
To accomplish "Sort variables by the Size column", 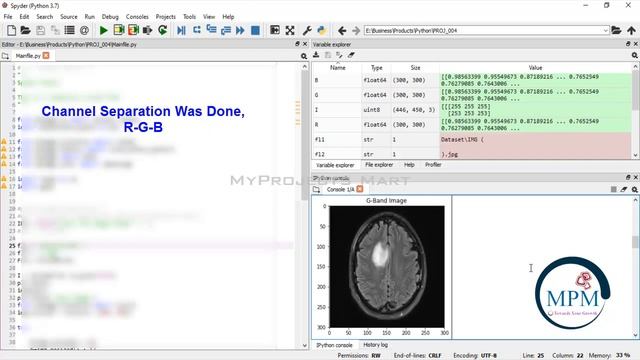I will (x=415, y=68).
